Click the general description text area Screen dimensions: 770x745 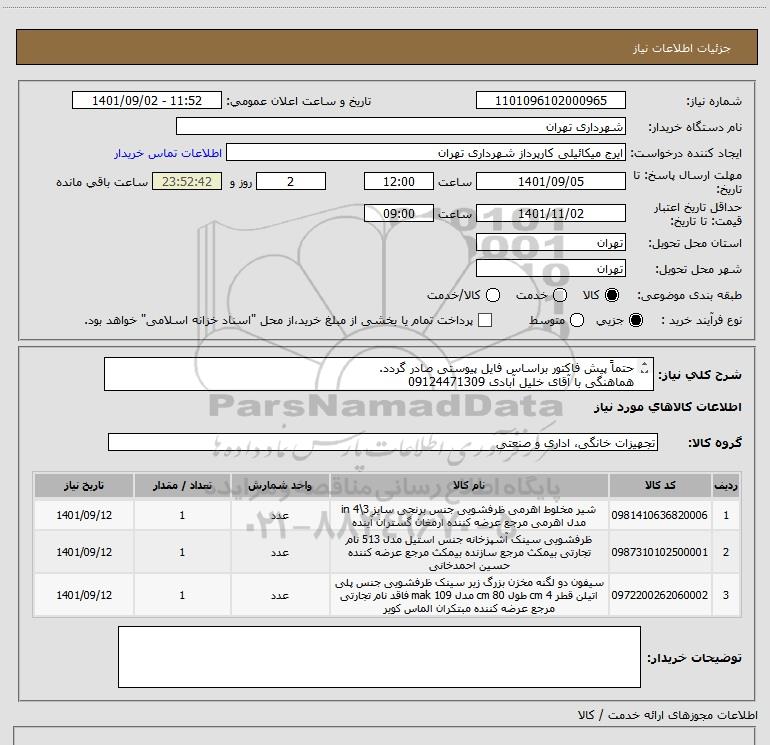[379, 374]
